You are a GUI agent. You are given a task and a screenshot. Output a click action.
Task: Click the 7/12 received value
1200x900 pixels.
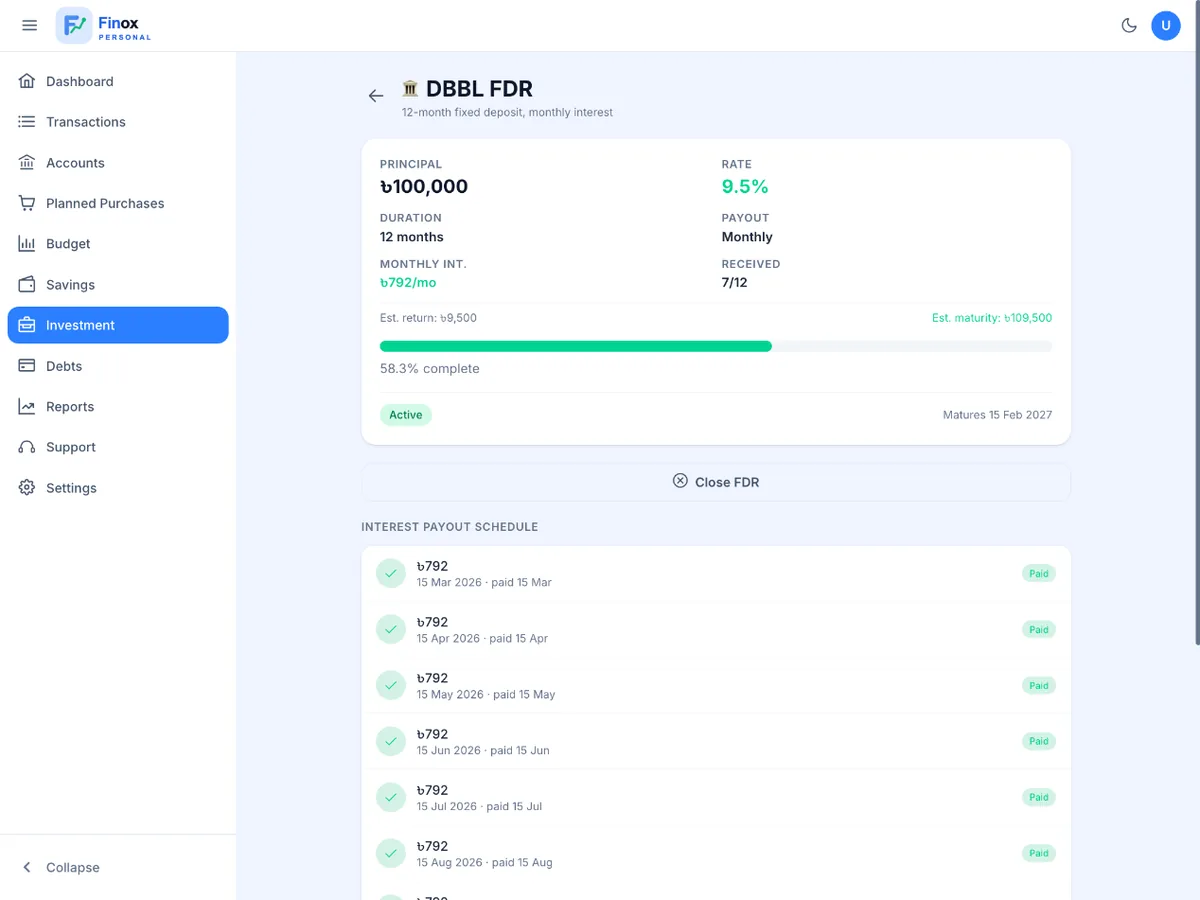[735, 283]
